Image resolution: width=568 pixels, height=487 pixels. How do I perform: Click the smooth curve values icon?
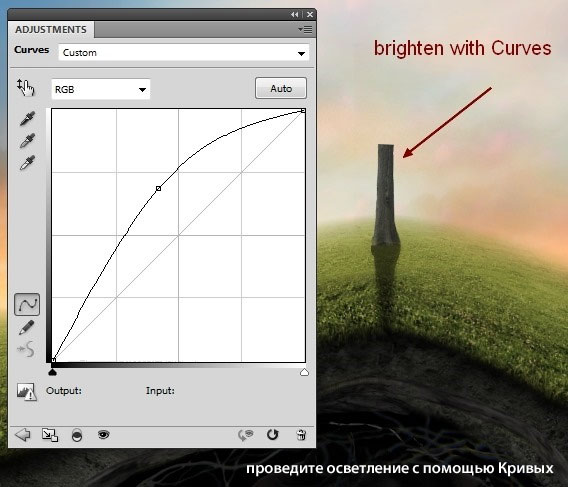point(26,349)
